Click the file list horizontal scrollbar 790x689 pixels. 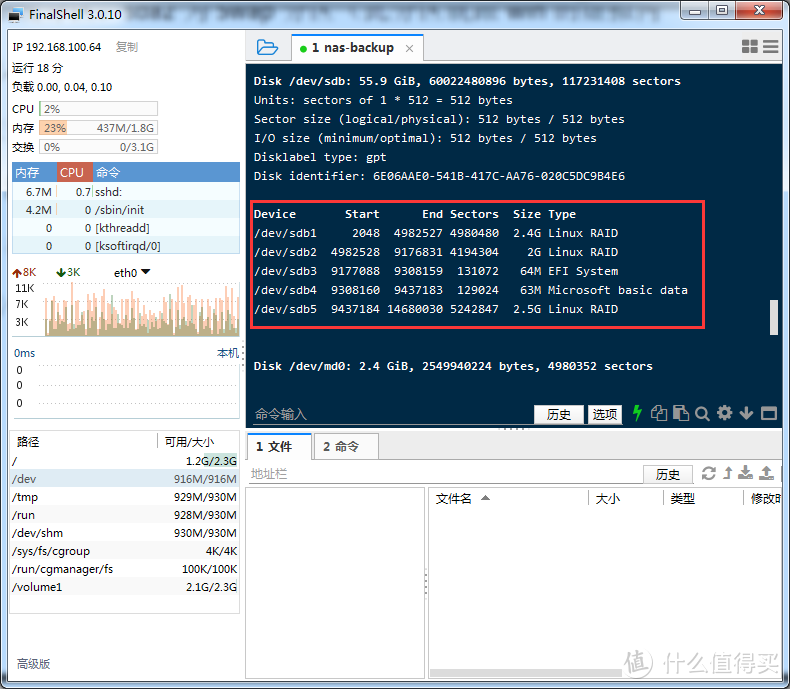[x=526, y=673]
